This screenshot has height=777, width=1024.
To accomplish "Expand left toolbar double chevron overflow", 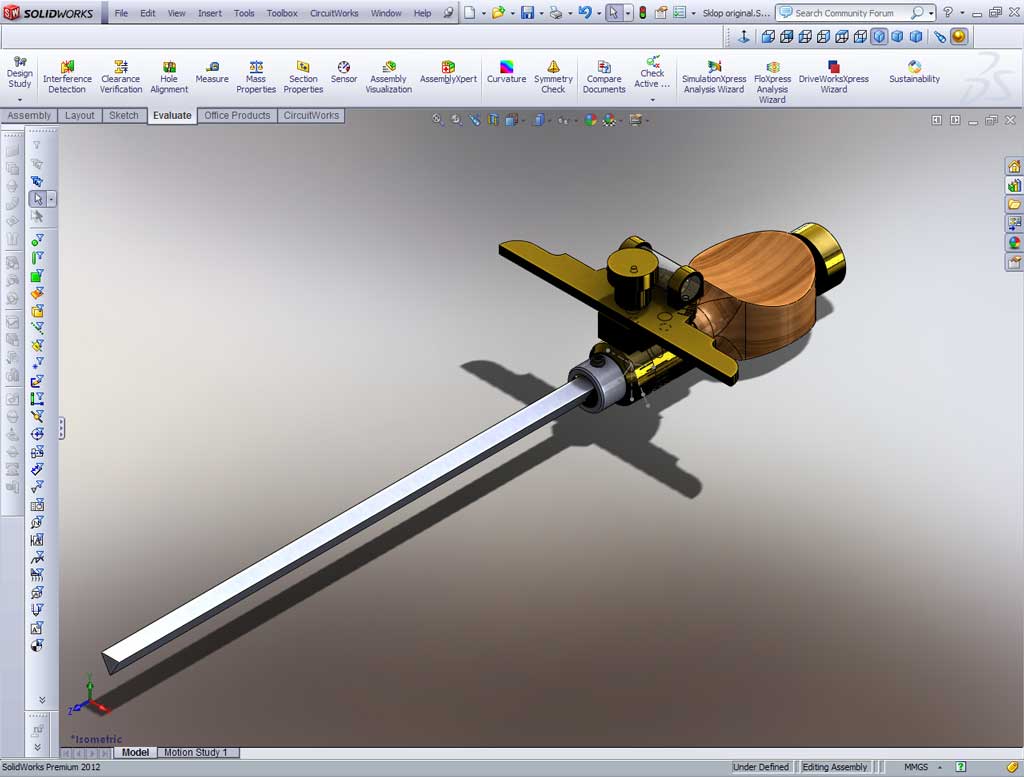I will coord(42,700).
